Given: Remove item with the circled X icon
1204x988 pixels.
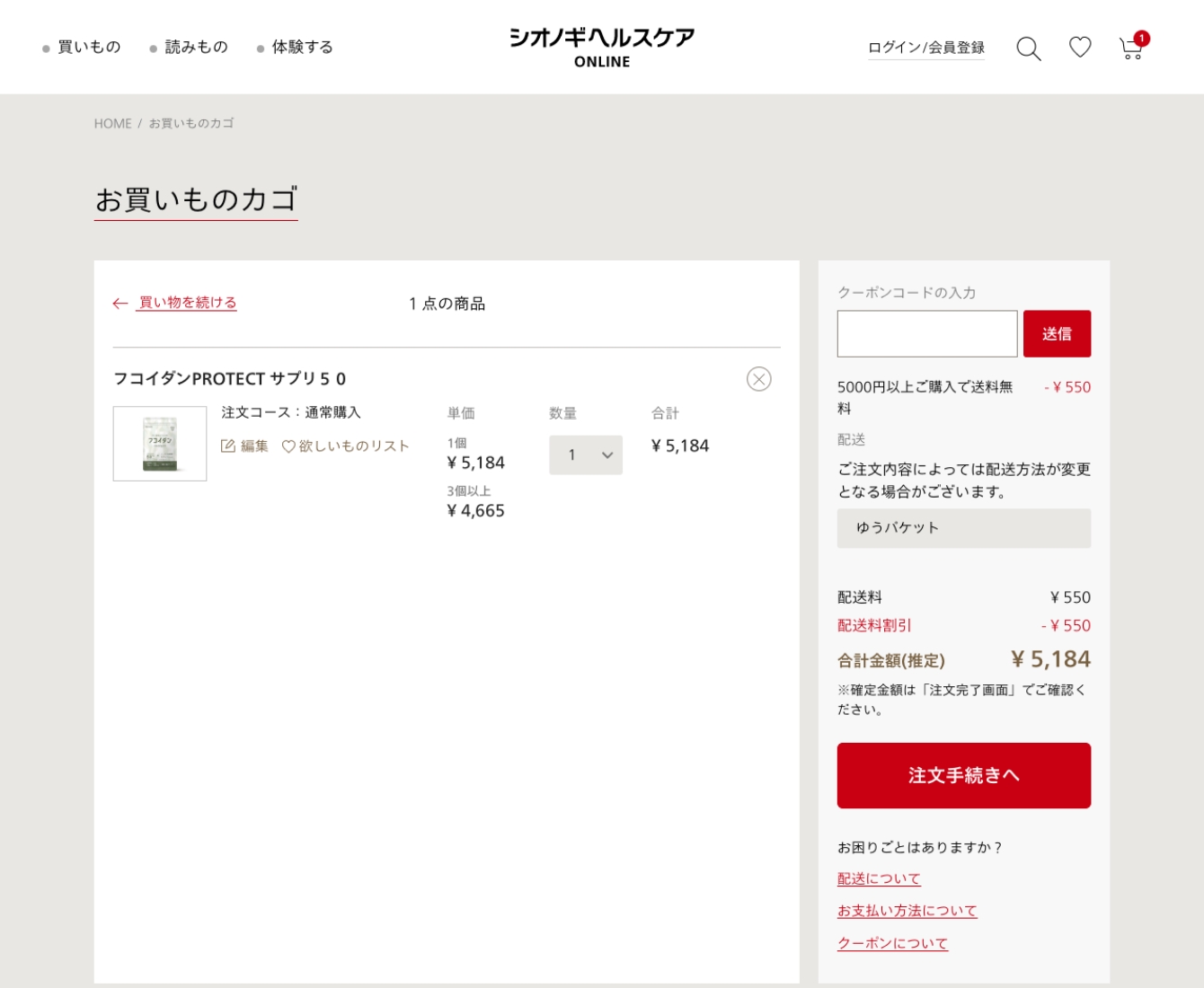Looking at the screenshot, I should pyautogui.click(x=759, y=379).
